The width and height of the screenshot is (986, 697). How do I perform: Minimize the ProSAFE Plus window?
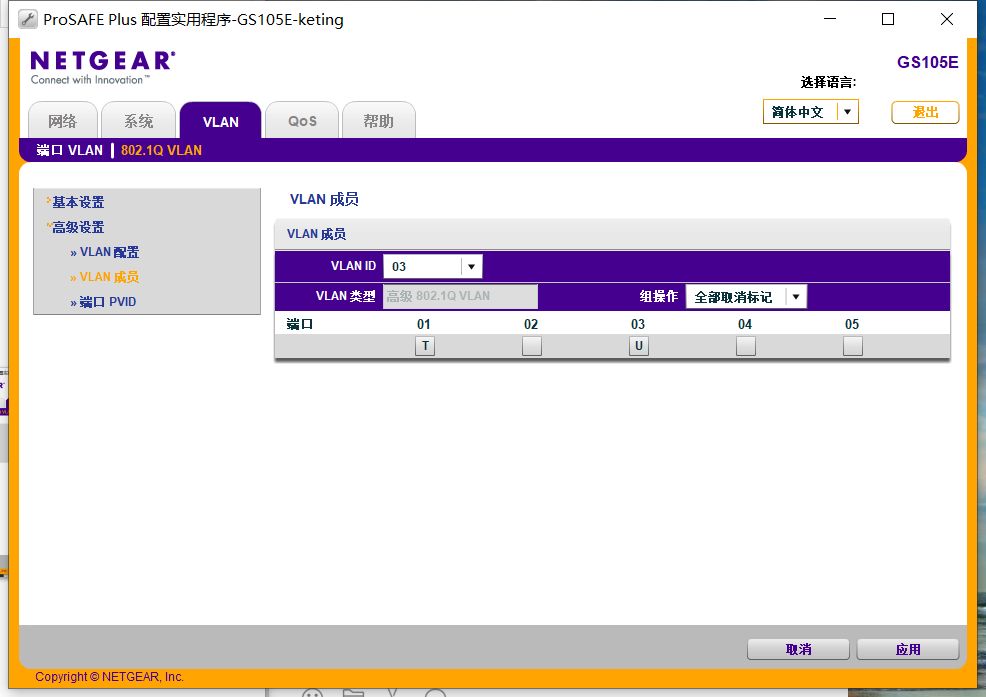830,19
